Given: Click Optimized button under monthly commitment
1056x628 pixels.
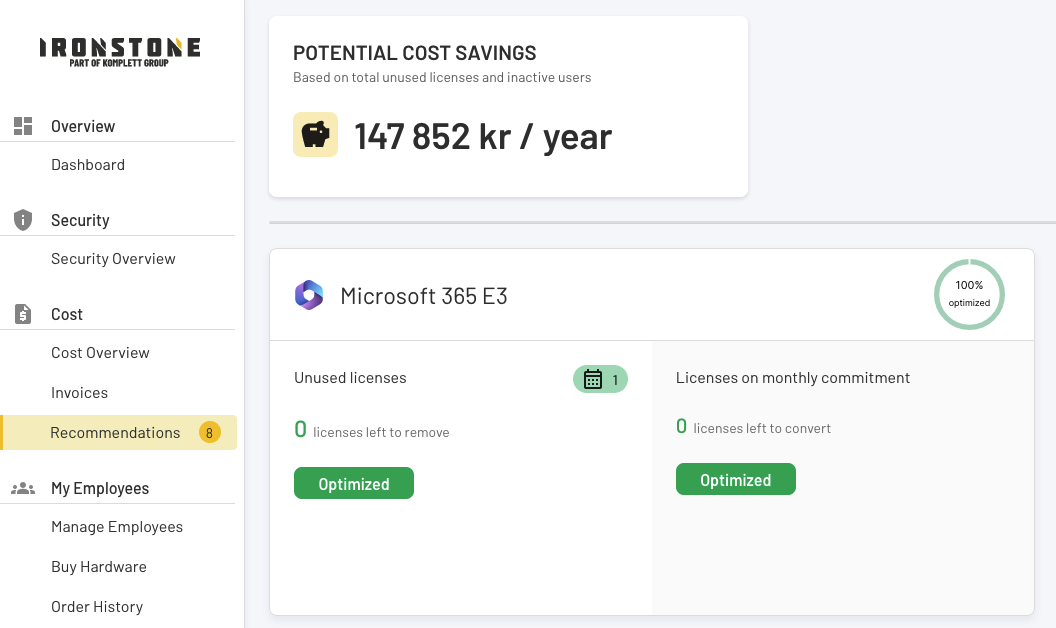Looking at the screenshot, I should click(x=735, y=479).
